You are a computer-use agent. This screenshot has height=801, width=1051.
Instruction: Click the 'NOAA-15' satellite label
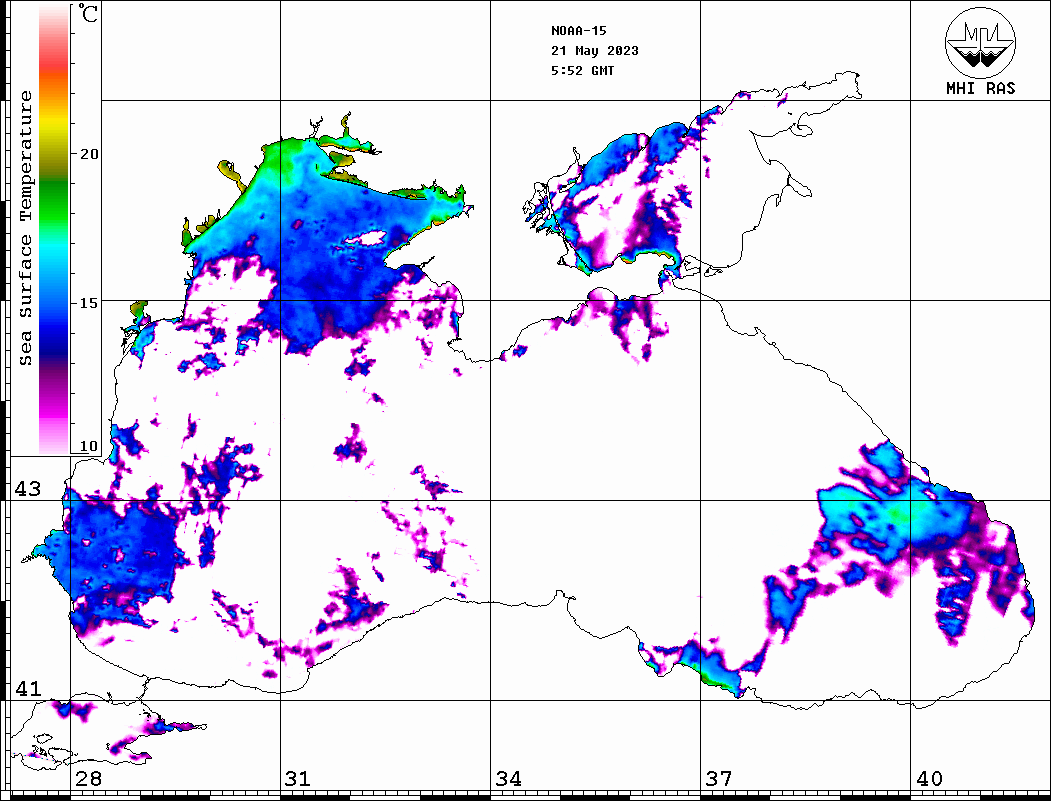click(578, 31)
